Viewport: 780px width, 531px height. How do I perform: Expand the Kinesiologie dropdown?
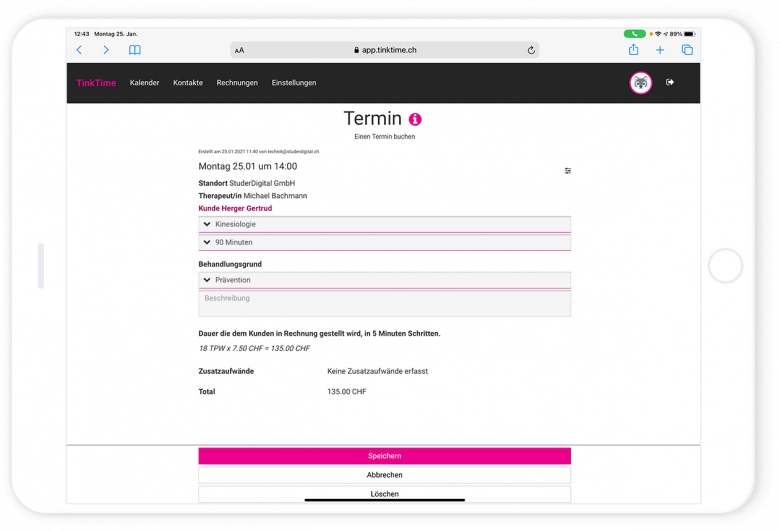tap(384, 225)
